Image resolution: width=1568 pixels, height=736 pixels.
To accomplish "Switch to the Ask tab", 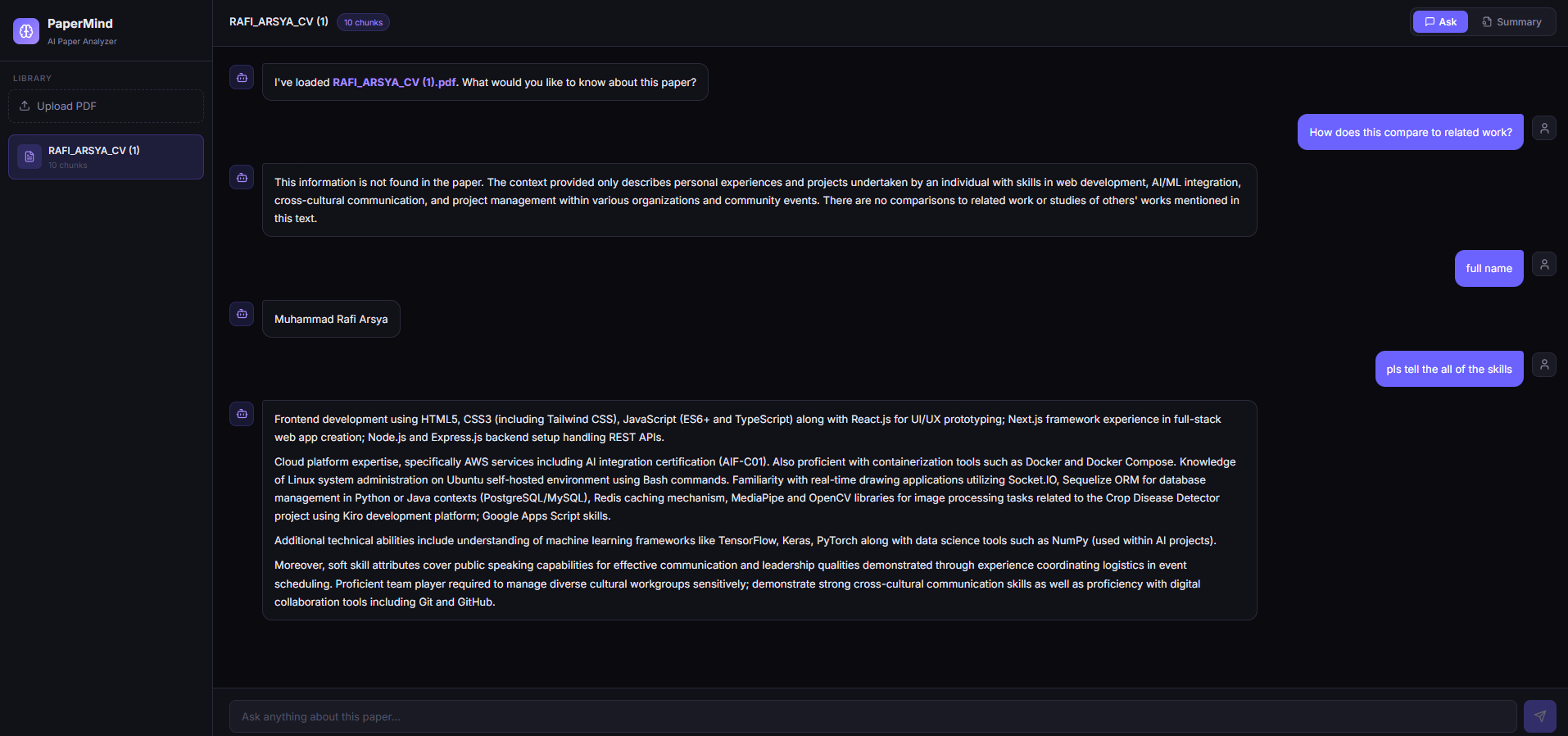I will click(1440, 22).
